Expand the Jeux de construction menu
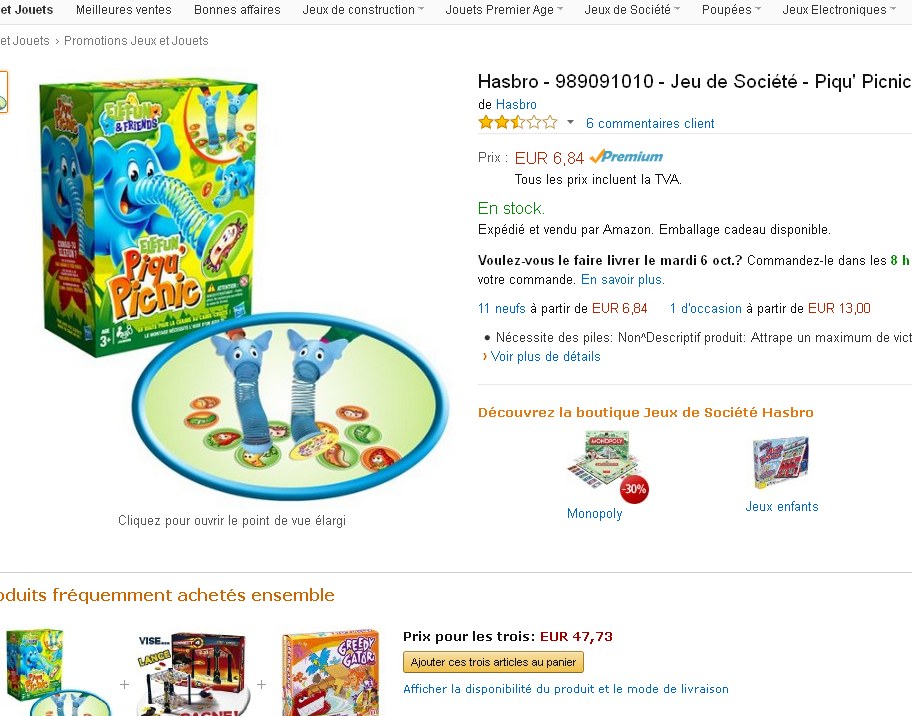Image resolution: width=912 pixels, height=716 pixels. 363,9
